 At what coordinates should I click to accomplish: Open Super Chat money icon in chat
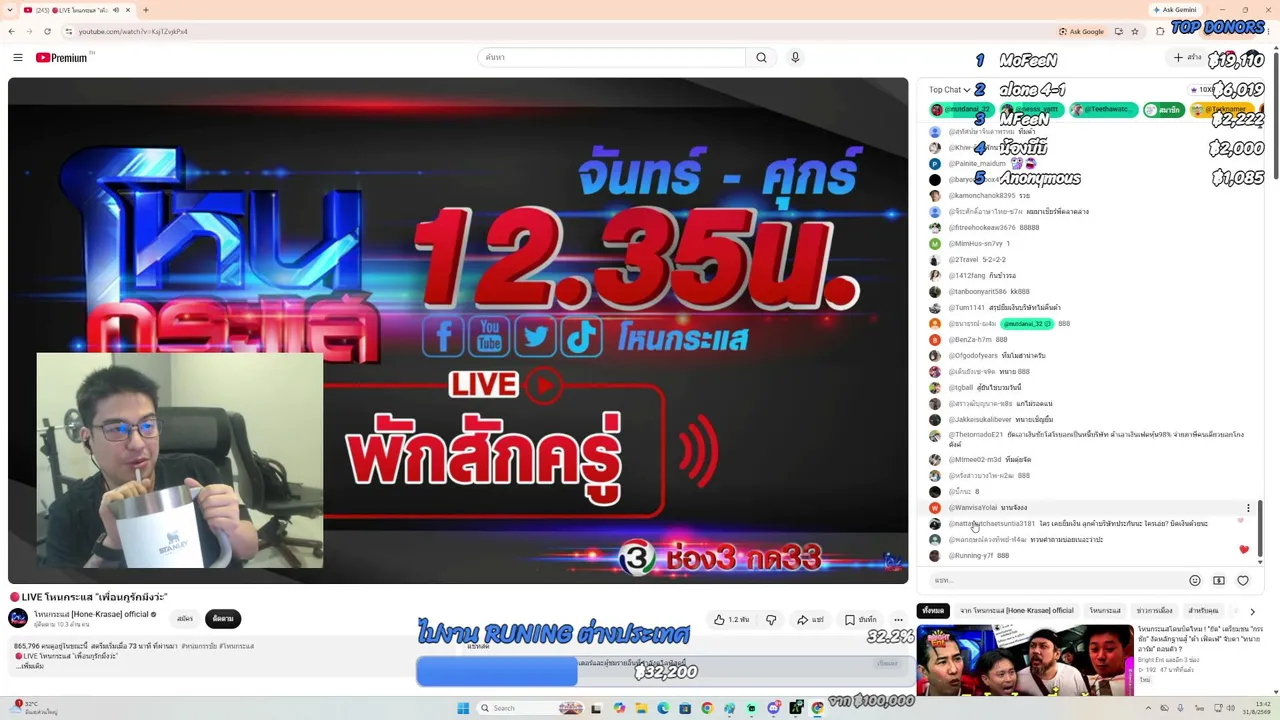click(x=1219, y=580)
